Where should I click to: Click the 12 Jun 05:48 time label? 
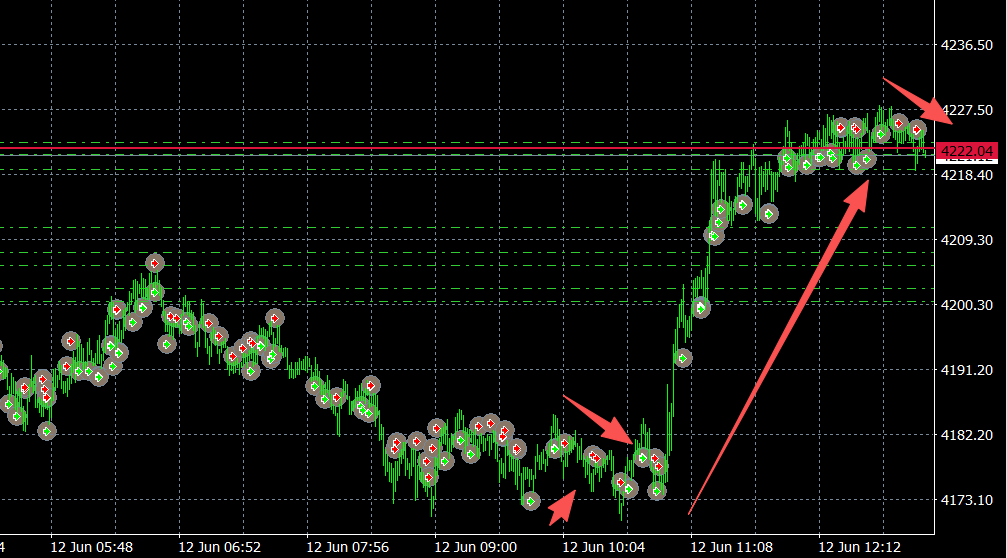(92, 548)
